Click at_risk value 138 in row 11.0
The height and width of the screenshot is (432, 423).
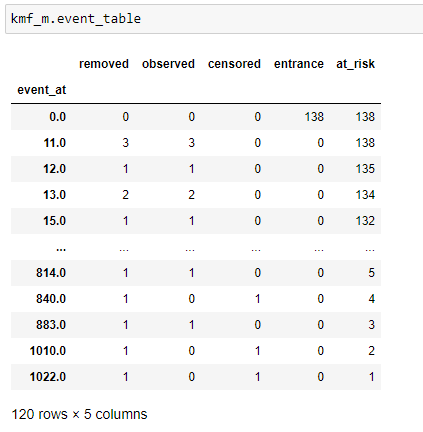tap(365, 143)
